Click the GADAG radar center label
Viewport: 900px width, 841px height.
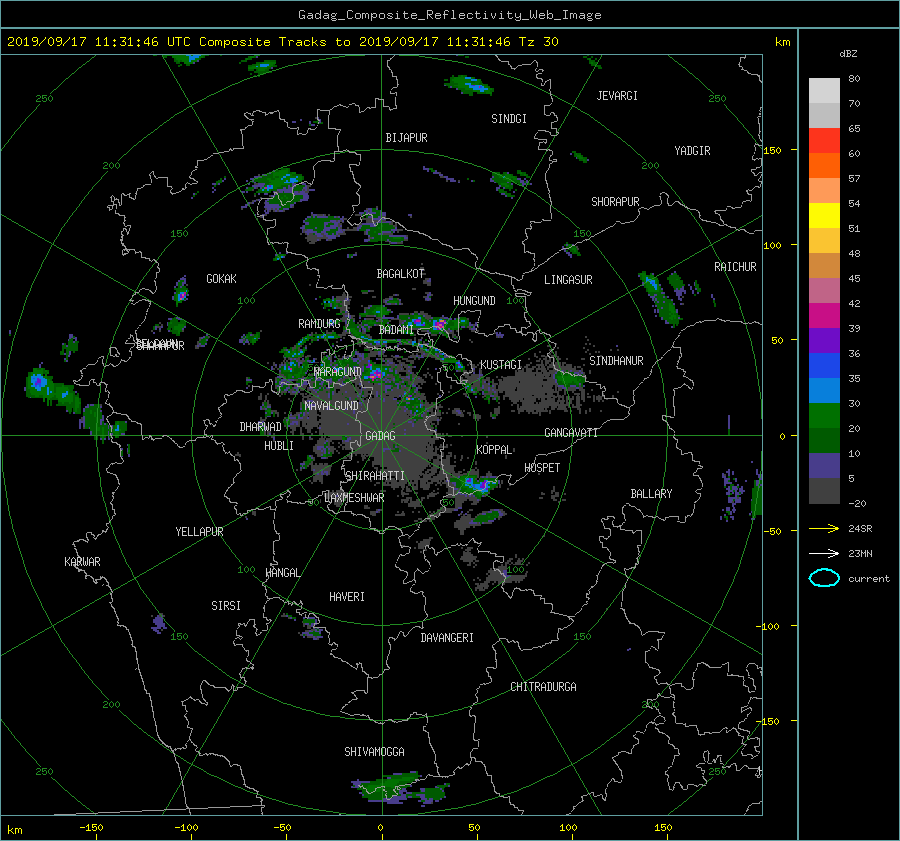[x=380, y=436]
